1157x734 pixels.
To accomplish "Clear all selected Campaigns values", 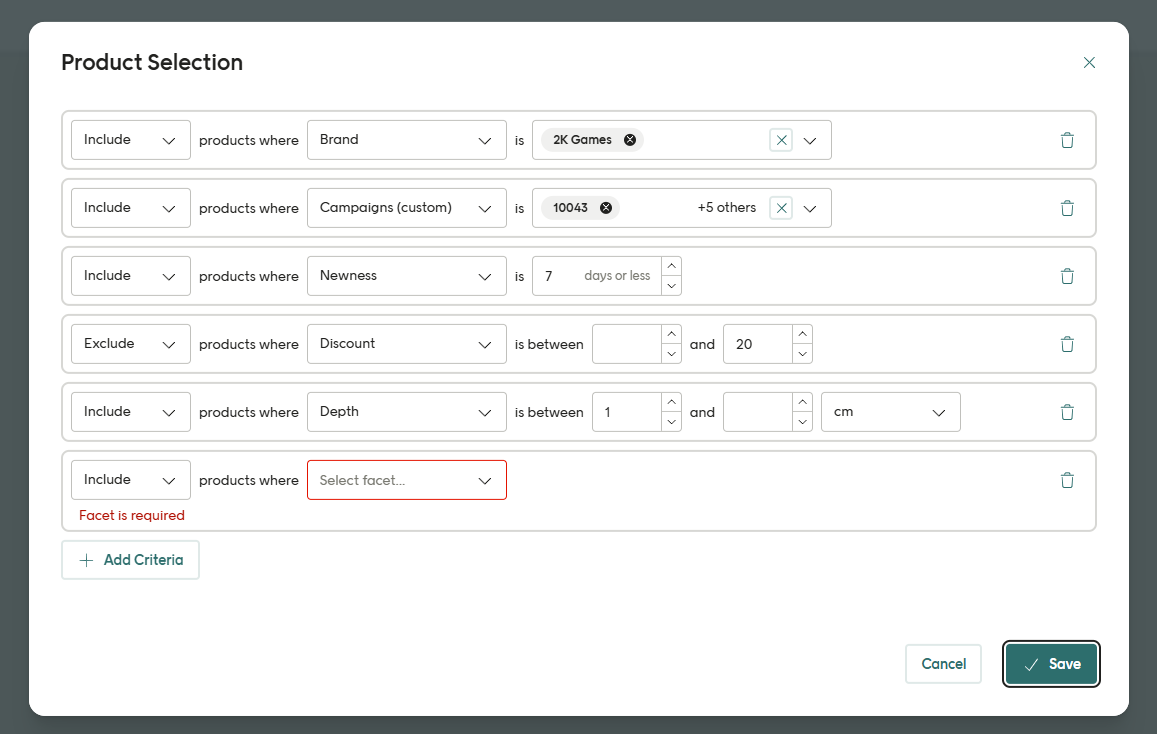I will [782, 208].
